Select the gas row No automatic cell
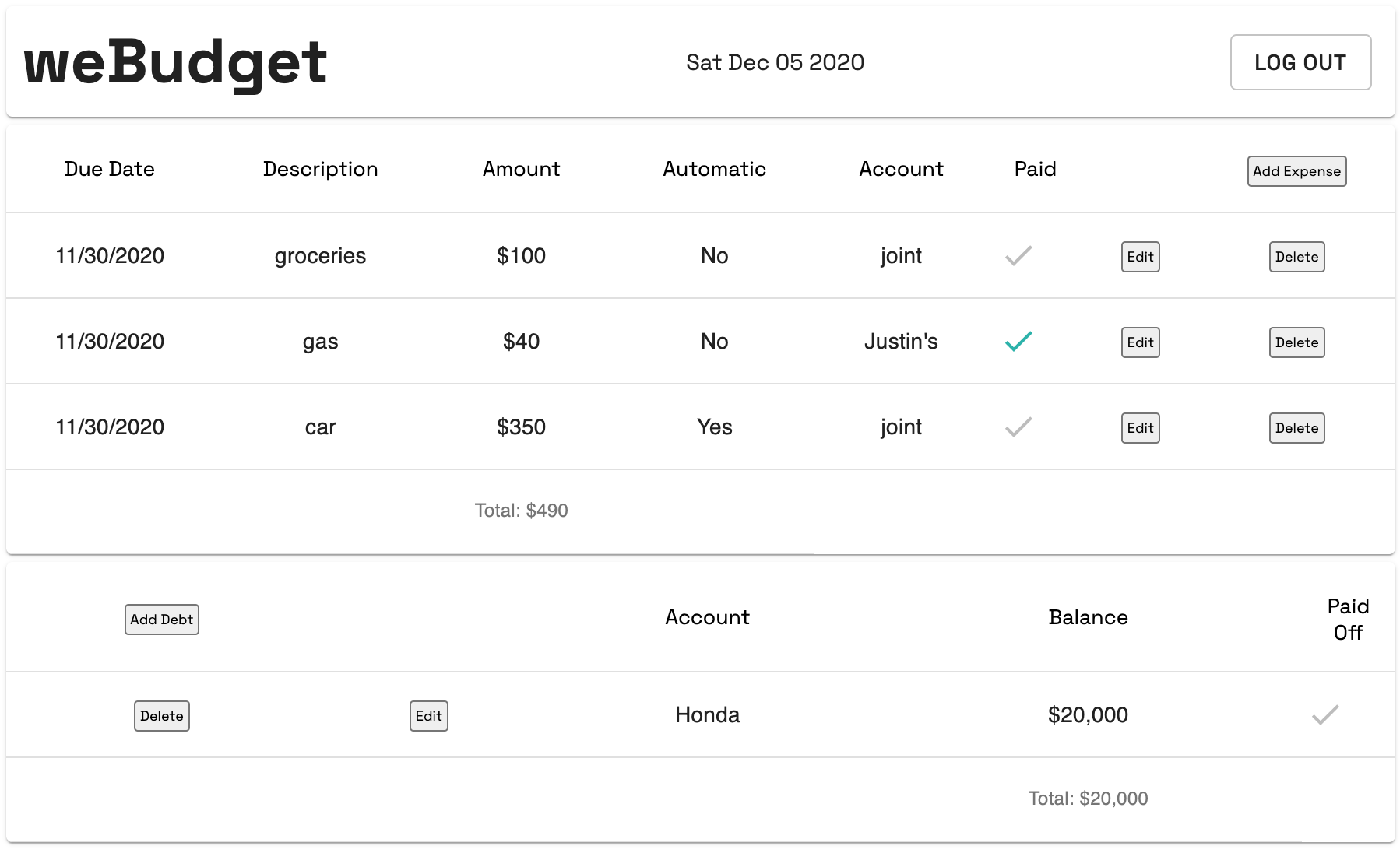The width and height of the screenshot is (1400, 853). [714, 342]
